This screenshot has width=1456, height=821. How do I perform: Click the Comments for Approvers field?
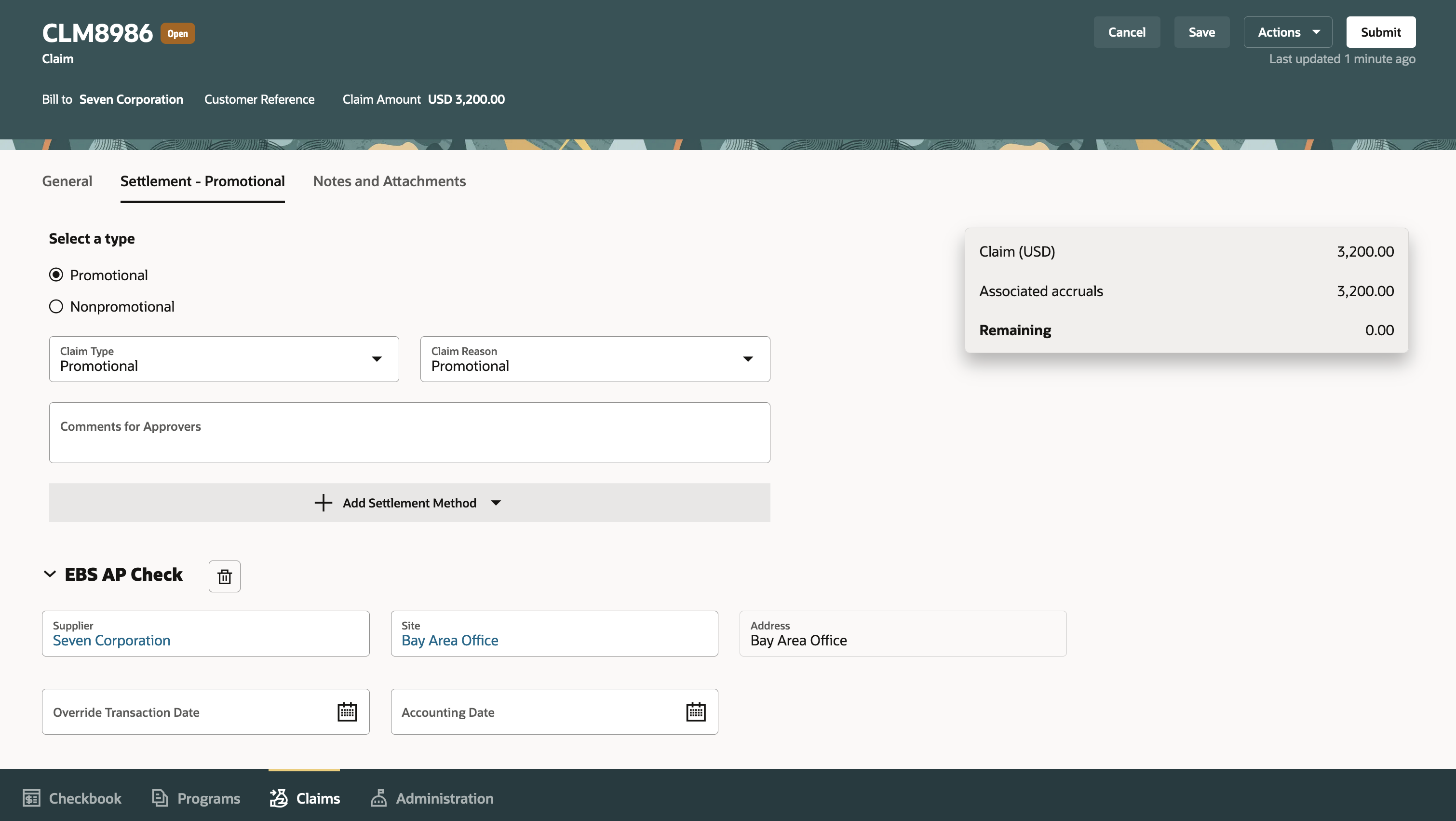pyautogui.click(x=409, y=432)
